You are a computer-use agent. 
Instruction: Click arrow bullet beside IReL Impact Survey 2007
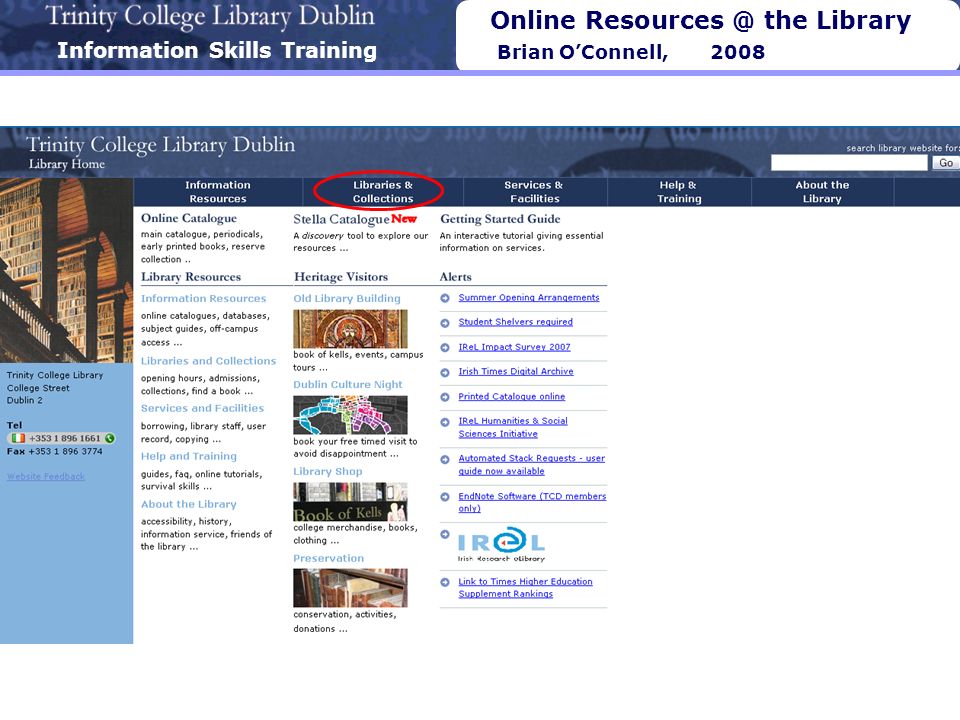(445, 348)
